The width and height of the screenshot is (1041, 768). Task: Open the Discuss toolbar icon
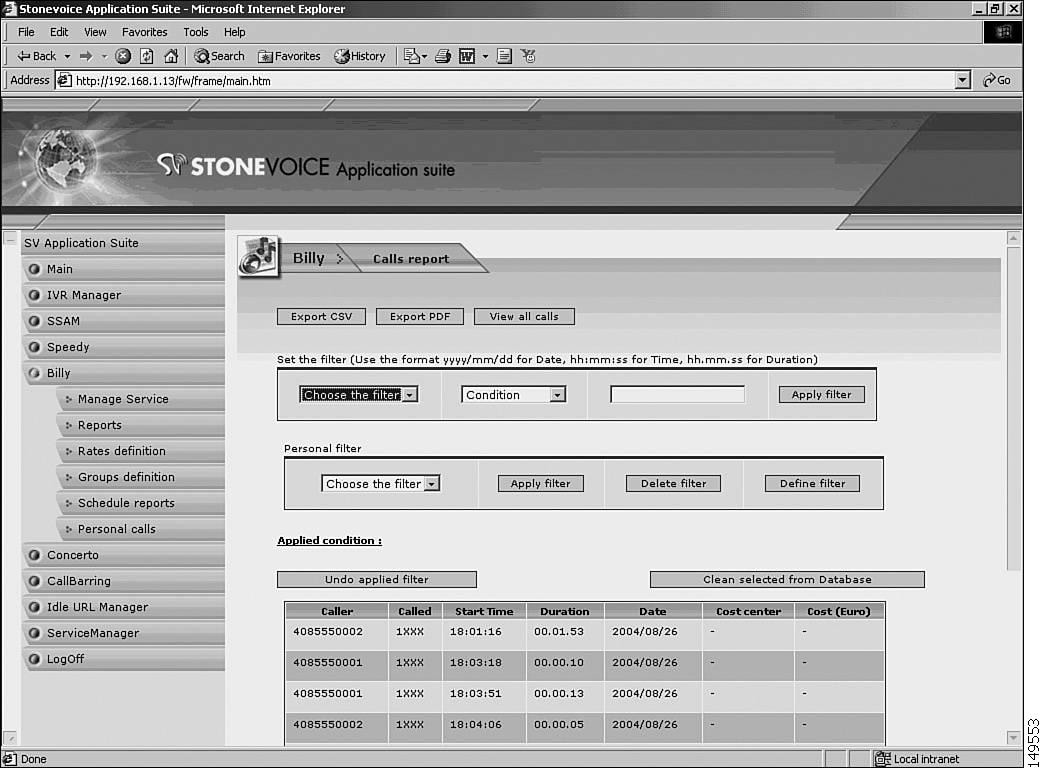pos(504,56)
